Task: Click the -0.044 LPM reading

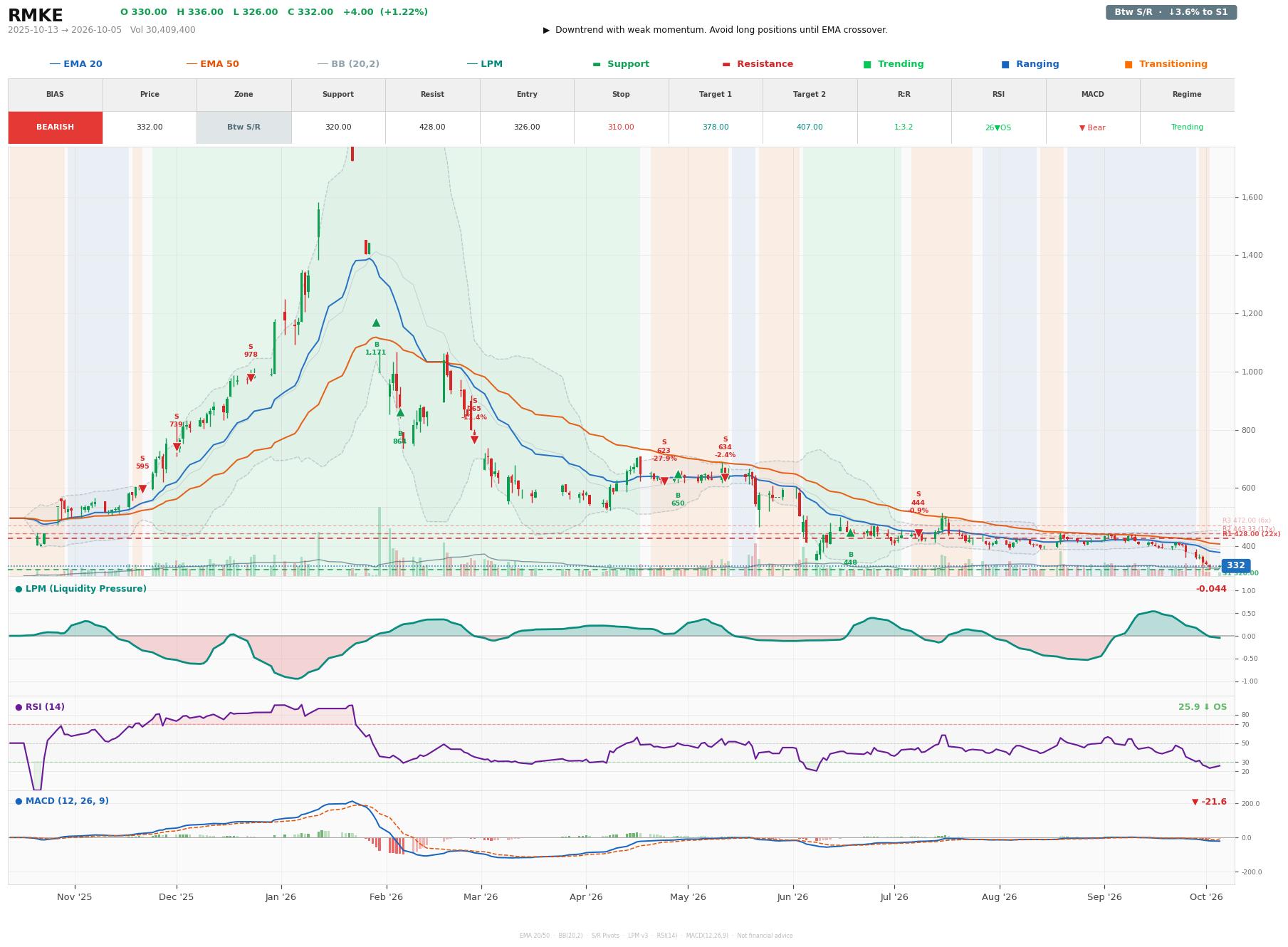Action: tap(1211, 589)
